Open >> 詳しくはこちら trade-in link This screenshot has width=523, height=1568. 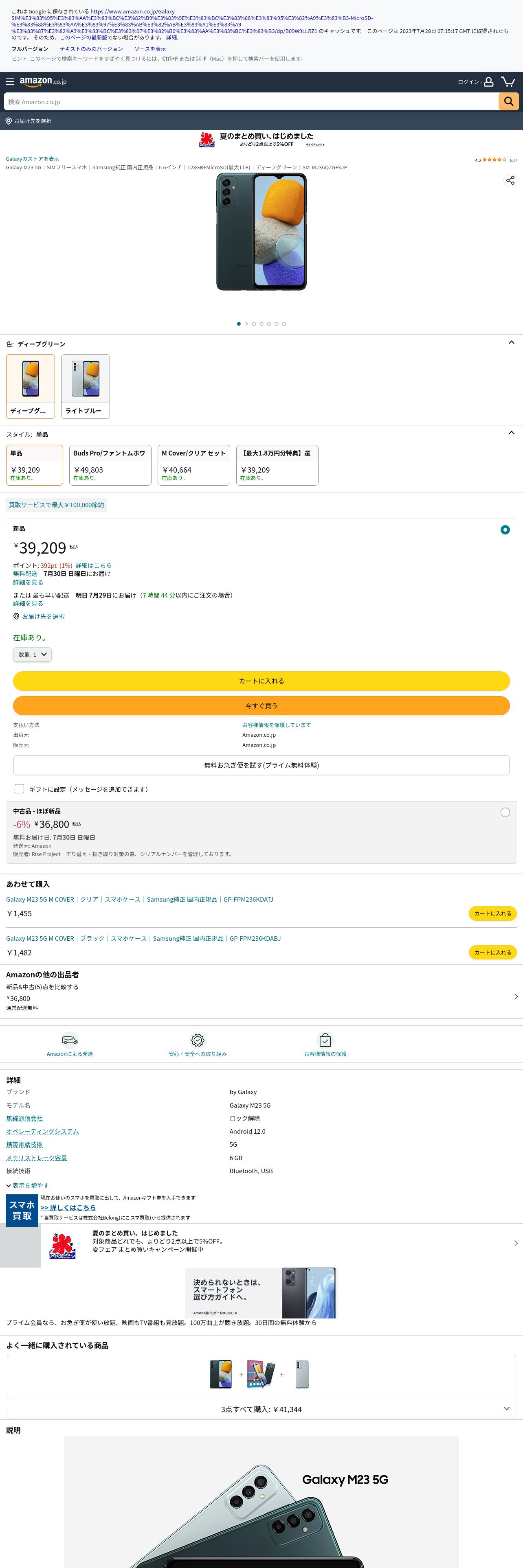coord(68,1208)
